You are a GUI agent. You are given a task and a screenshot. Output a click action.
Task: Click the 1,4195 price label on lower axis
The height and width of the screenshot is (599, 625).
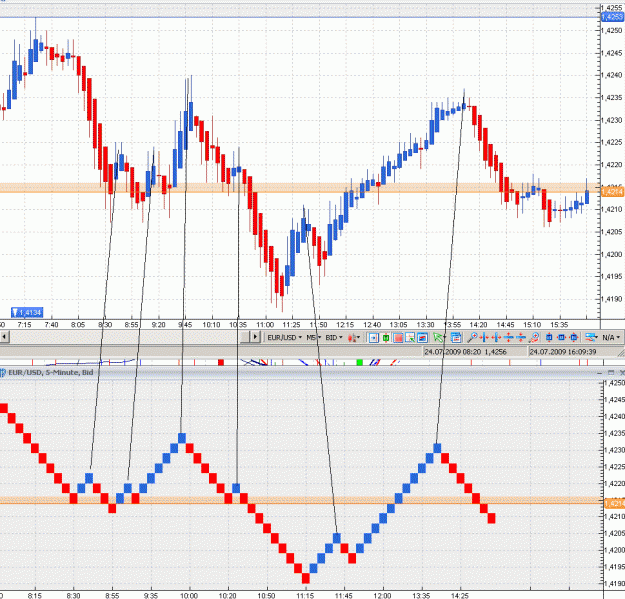tap(615, 567)
